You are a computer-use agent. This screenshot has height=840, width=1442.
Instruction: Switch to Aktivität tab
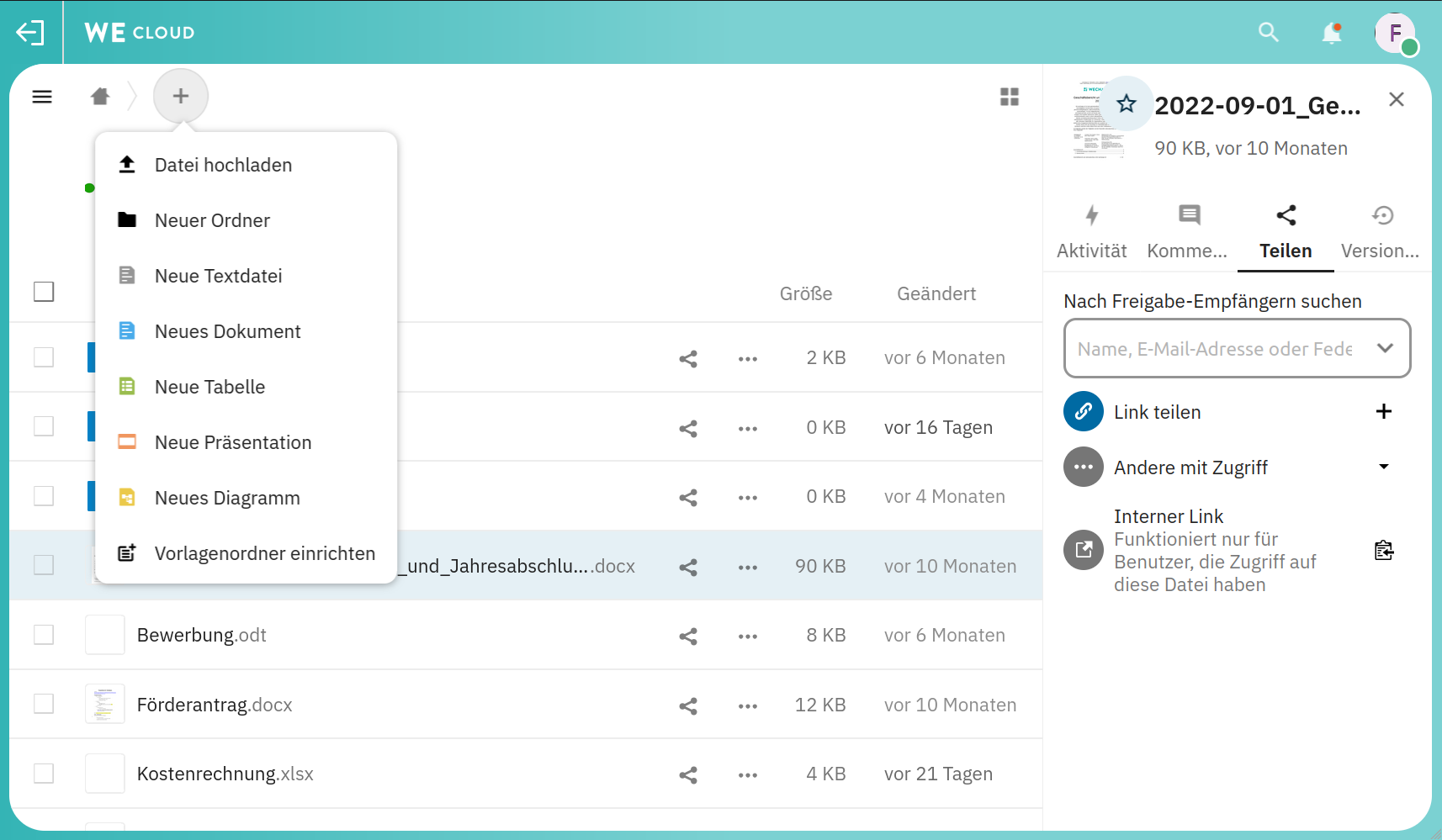(x=1092, y=233)
